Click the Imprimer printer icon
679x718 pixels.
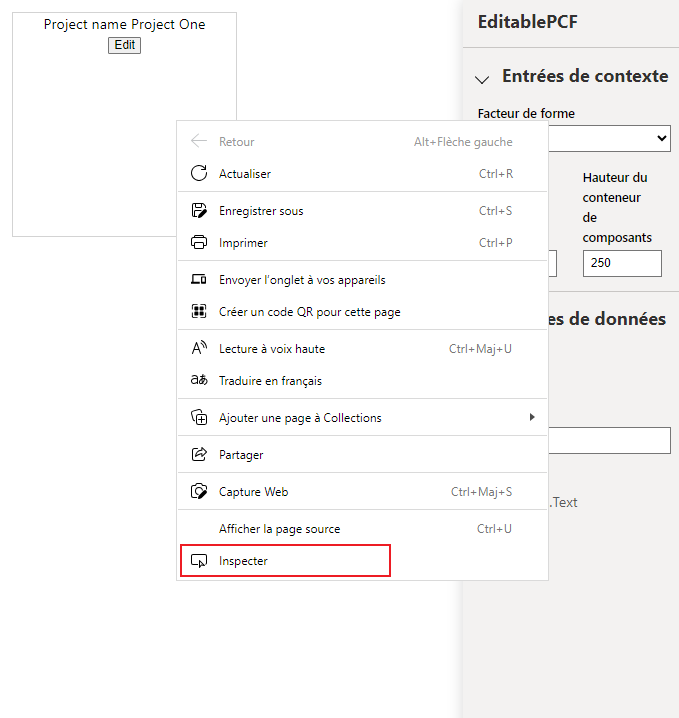click(199, 243)
